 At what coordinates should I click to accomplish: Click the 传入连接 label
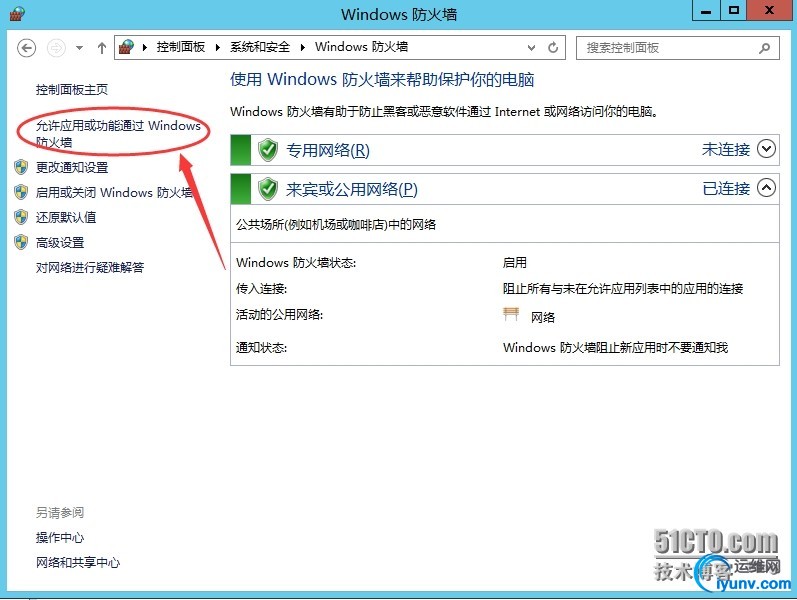(x=261, y=289)
